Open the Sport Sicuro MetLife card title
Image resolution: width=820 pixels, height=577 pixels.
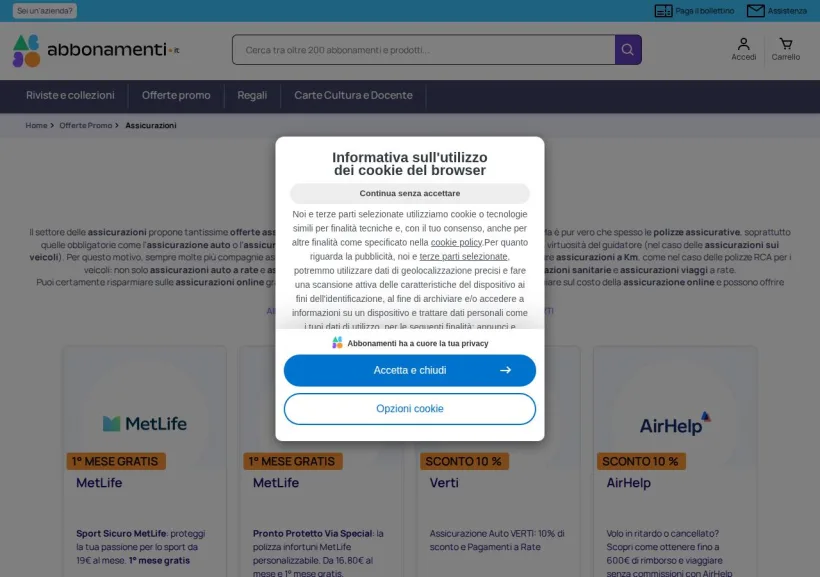point(99,483)
